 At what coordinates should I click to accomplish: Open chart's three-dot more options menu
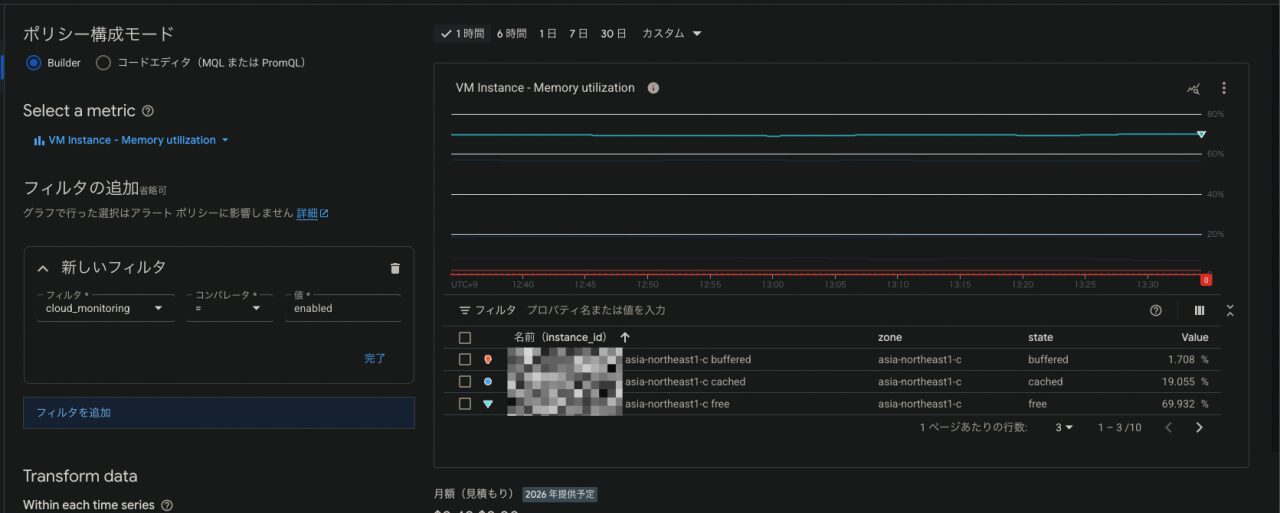pyautogui.click(x=1223, y=88)
